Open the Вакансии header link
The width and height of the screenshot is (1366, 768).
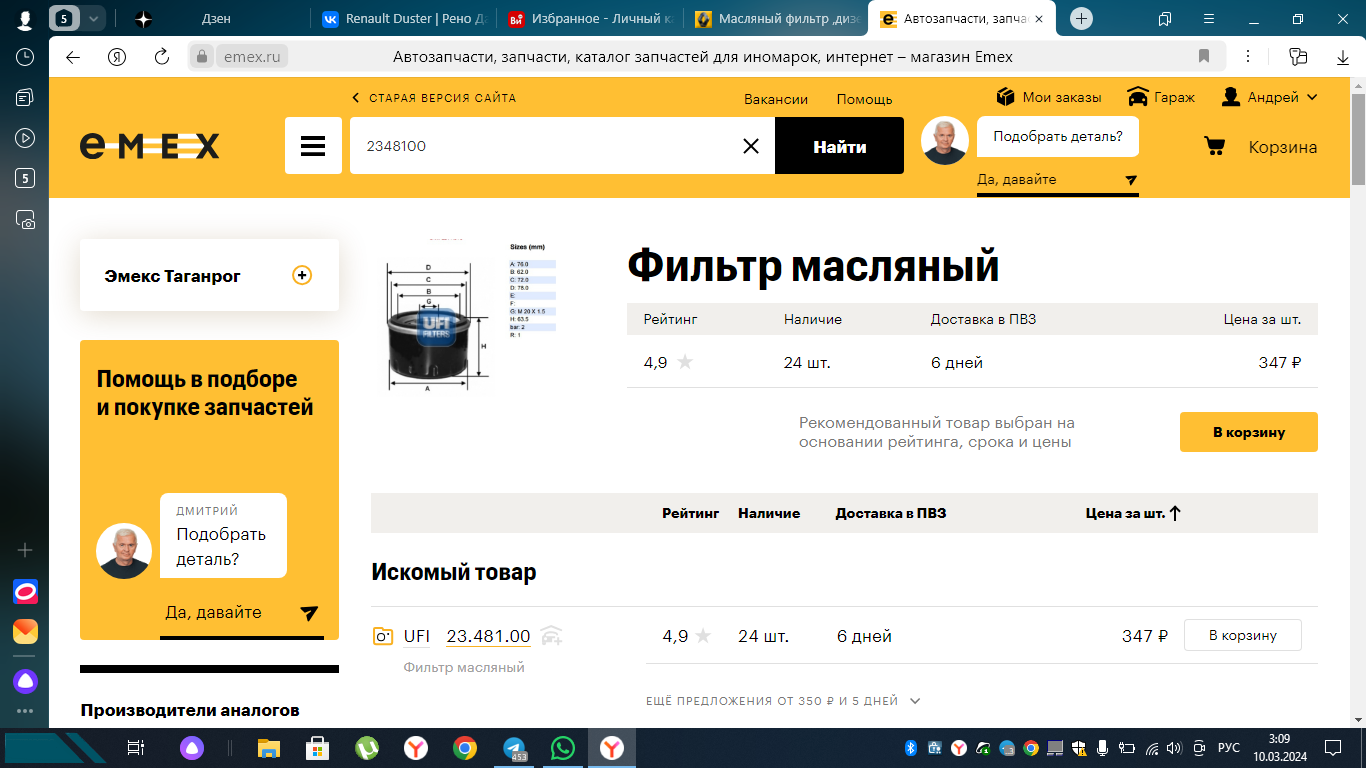(776, 99)
